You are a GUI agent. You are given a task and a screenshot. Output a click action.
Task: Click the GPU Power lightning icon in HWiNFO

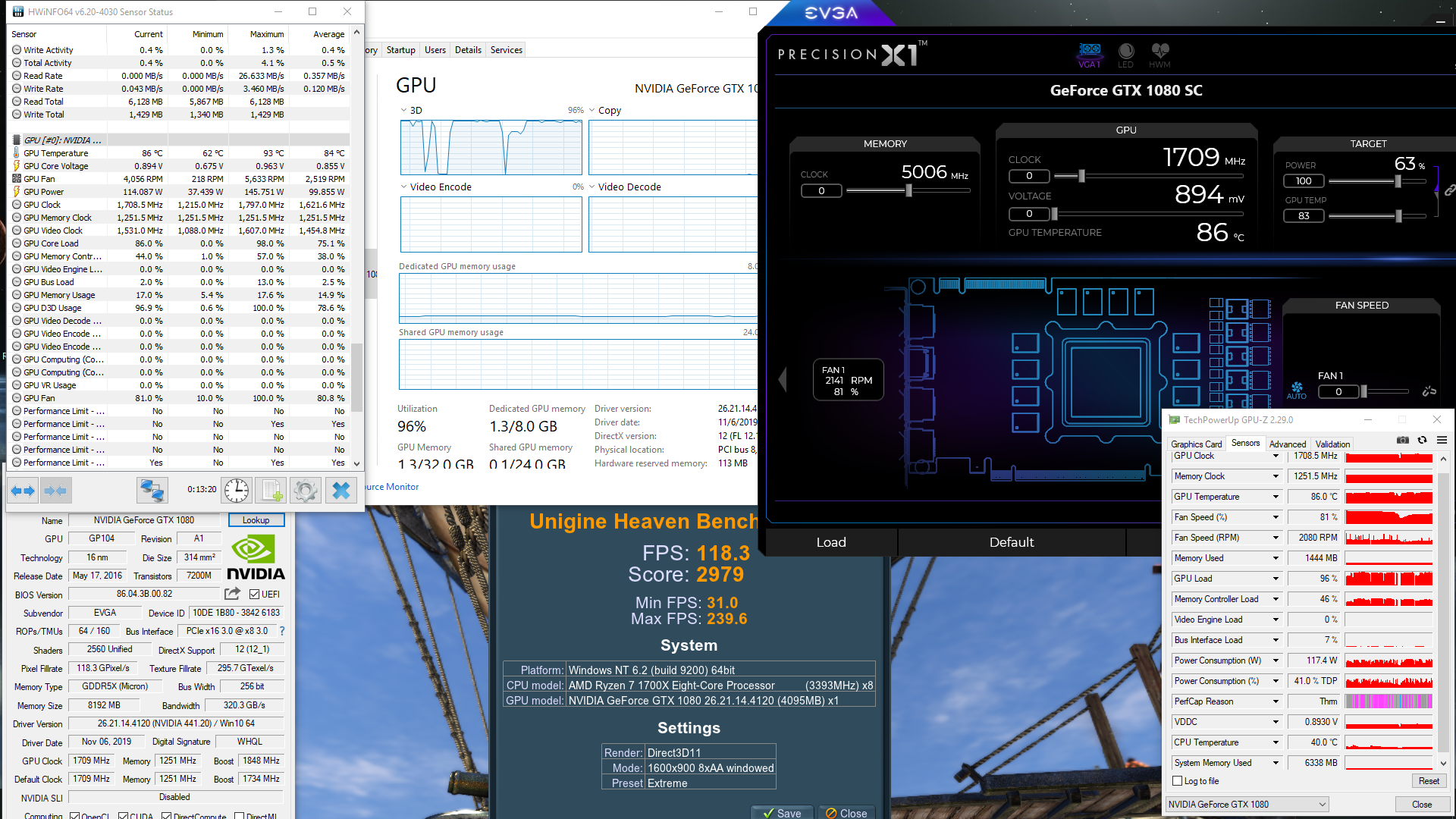click(17, 192)
